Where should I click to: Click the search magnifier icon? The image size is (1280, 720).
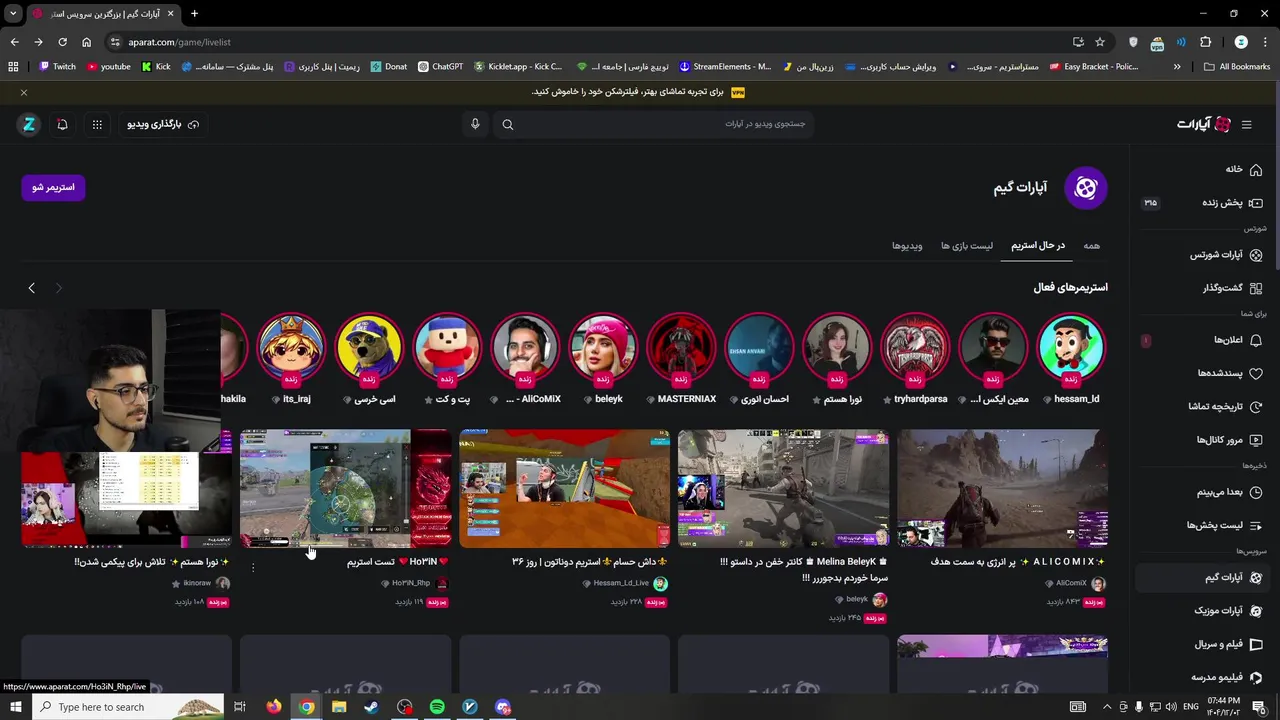[x=507, y=124]
